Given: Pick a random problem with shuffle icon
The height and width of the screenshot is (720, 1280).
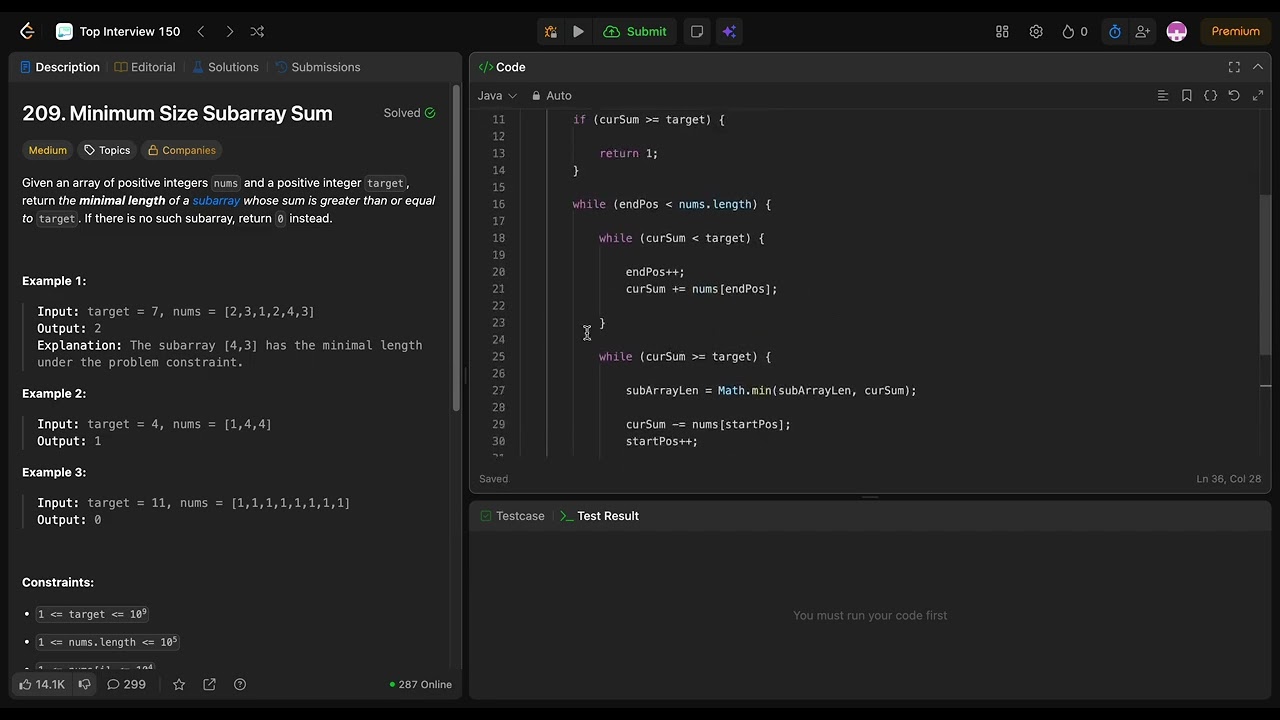Looking at the screenshot, I should [x=257, y=31].
